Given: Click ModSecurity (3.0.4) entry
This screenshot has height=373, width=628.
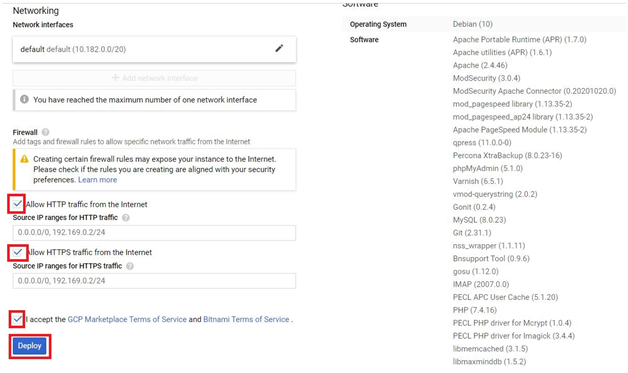Looking at the screenshot, I should pyautogui.click(x=487, y=78).
